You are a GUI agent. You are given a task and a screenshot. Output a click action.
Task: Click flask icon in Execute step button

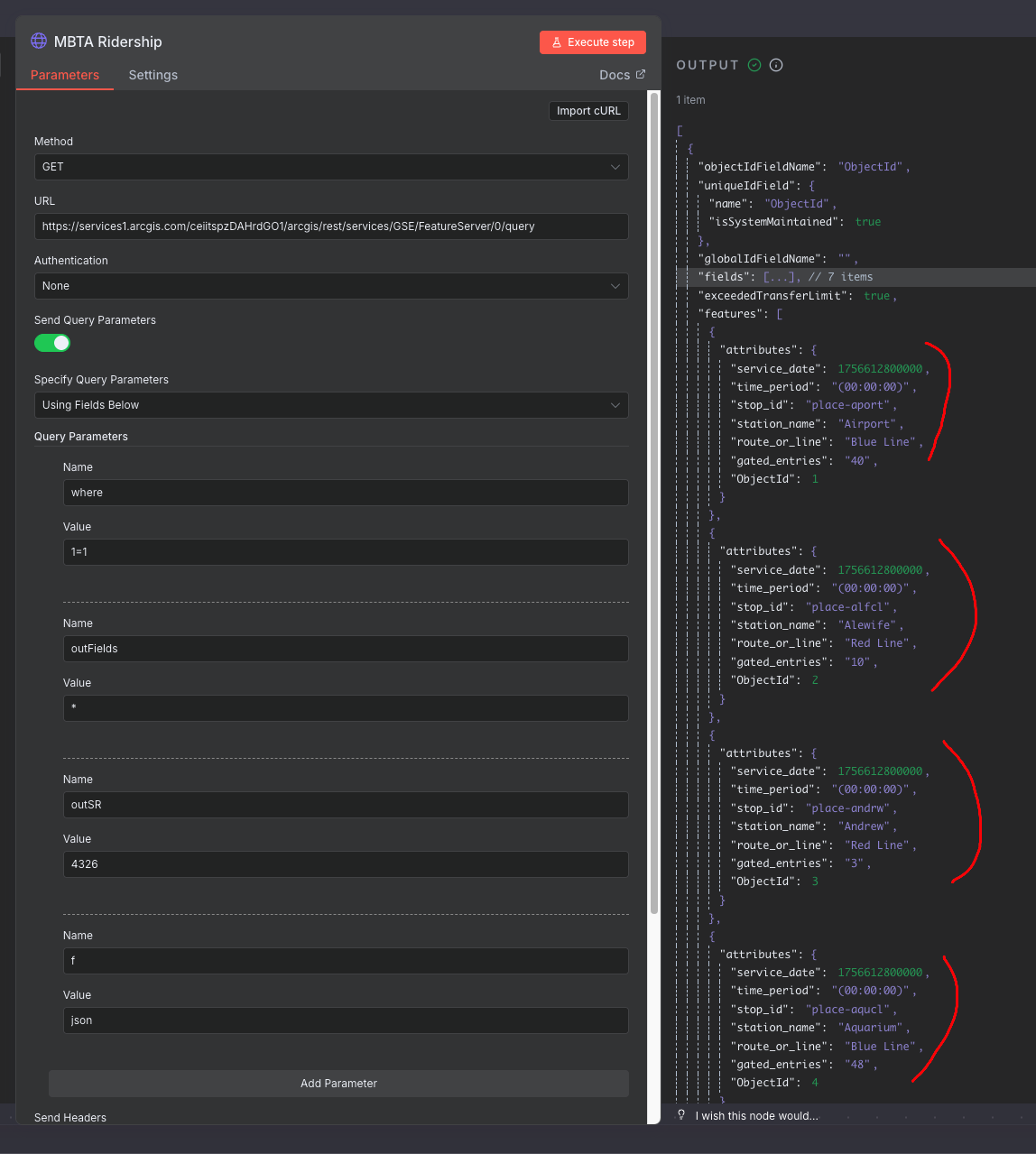557,42
